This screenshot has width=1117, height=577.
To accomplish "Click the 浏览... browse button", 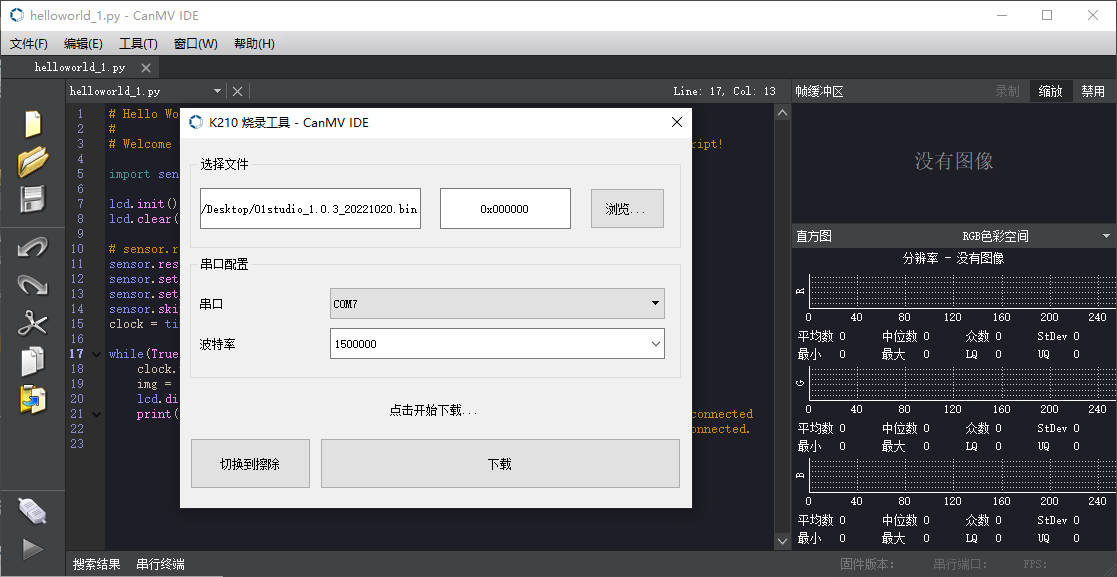I will 627,209.
